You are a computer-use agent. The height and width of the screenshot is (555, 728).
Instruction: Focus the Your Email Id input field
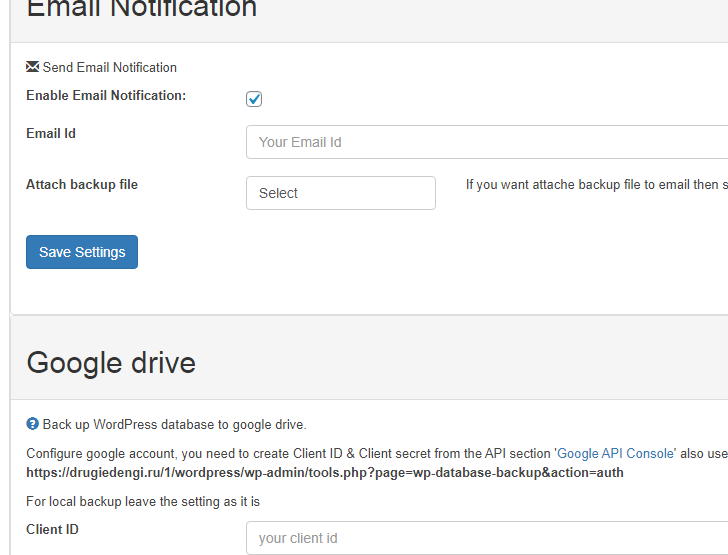point(487,142)
